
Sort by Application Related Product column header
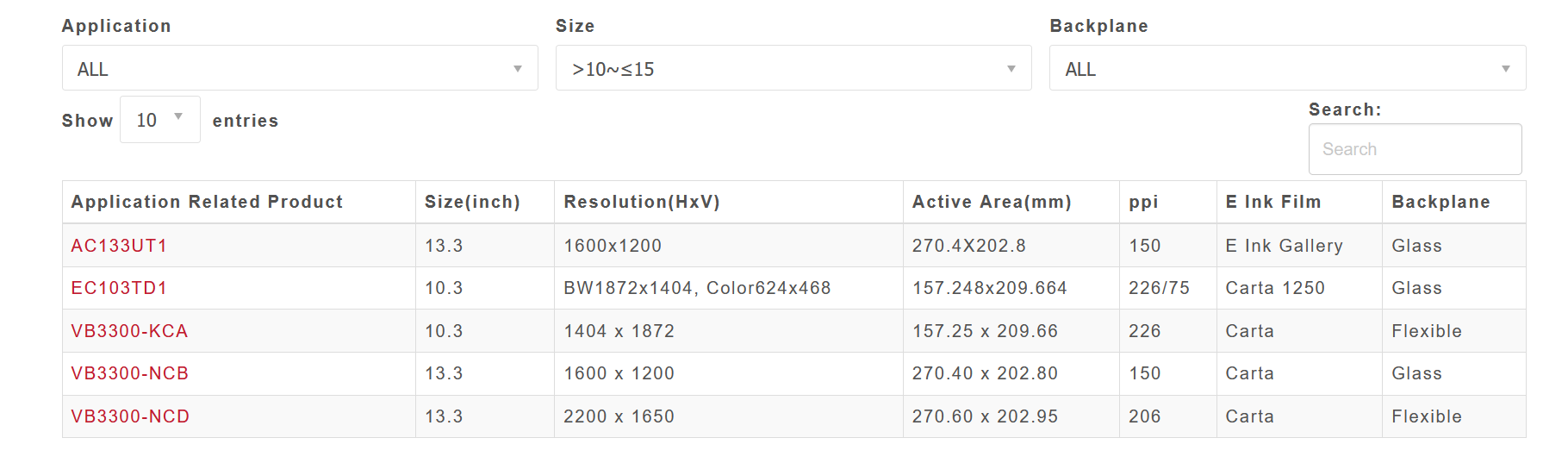[207, 202]
